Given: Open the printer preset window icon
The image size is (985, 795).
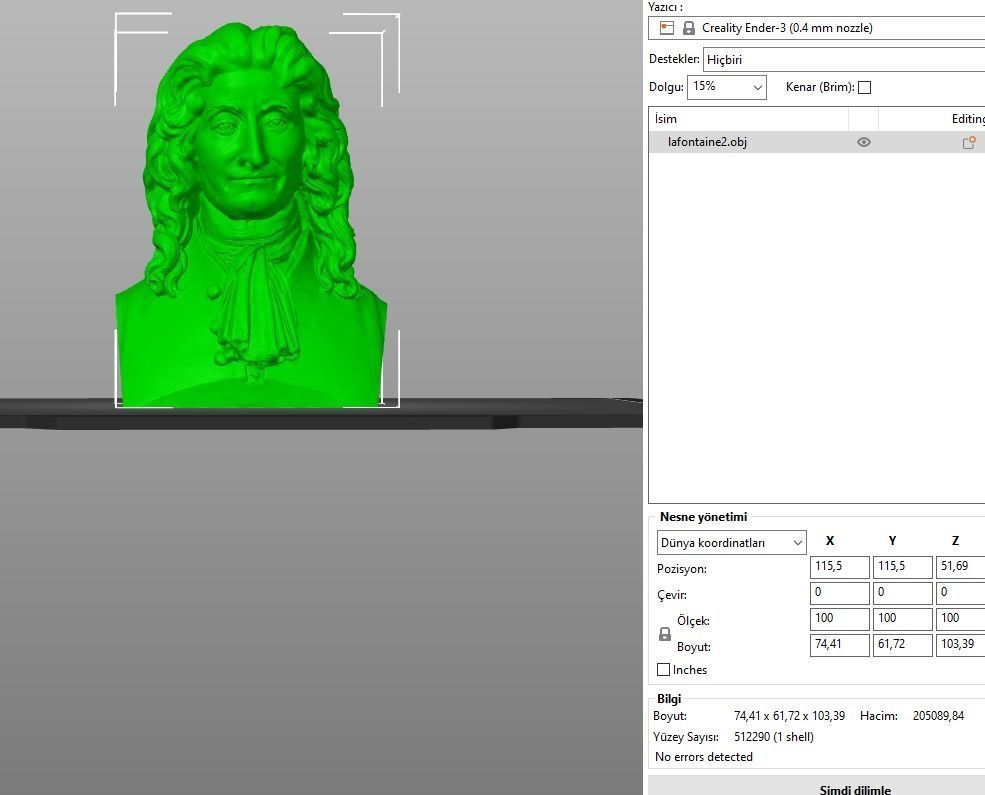Looking at the screenshot, I should click(x=667, y=28).
